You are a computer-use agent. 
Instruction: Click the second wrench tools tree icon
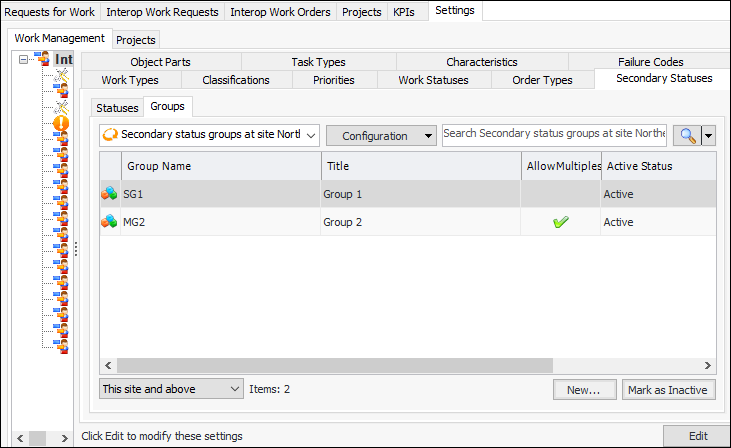(x=61, y=108)
